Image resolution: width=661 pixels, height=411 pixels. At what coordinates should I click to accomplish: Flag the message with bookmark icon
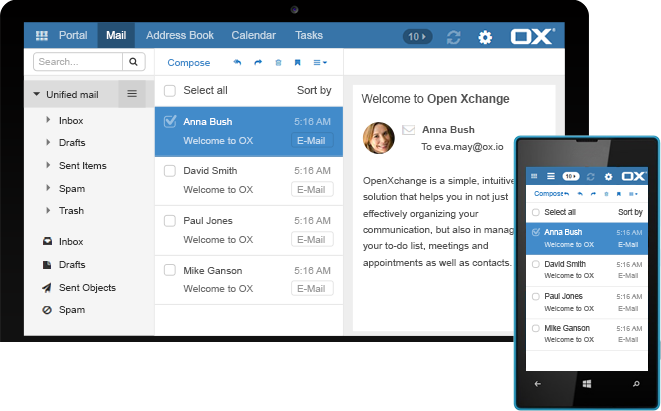click(297, 62)
